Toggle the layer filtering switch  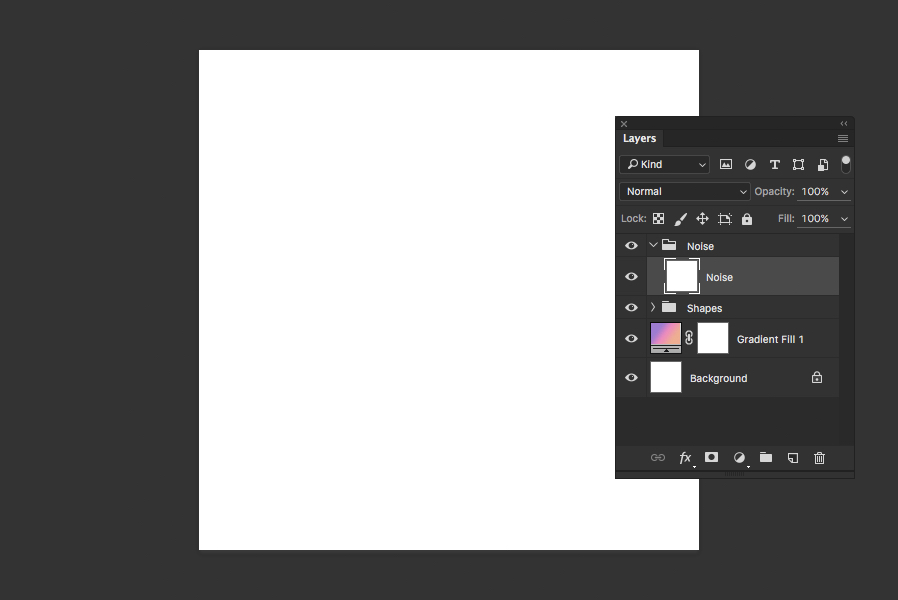pyautogui.click(x=845, y=164)
